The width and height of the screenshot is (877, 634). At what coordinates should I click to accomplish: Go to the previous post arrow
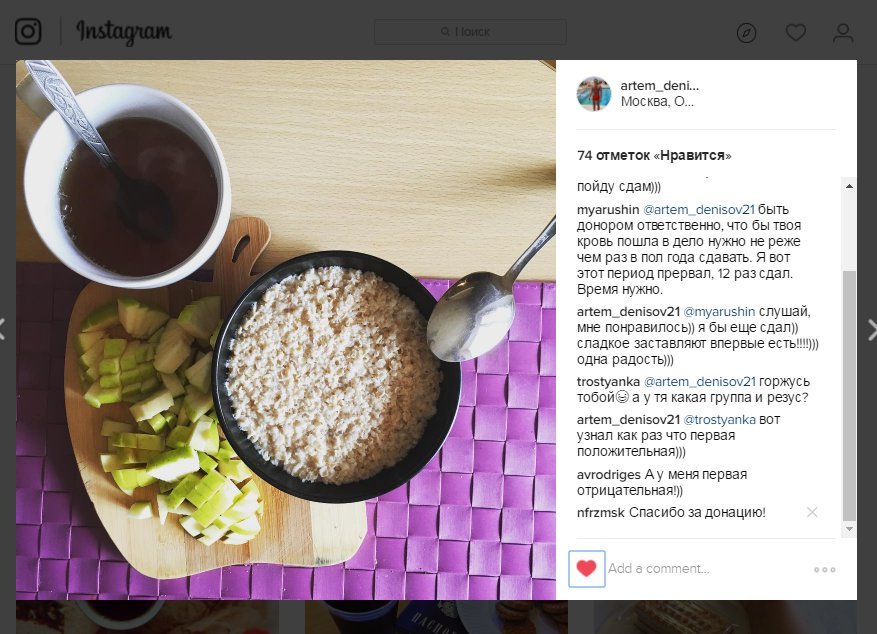(3, 329)
